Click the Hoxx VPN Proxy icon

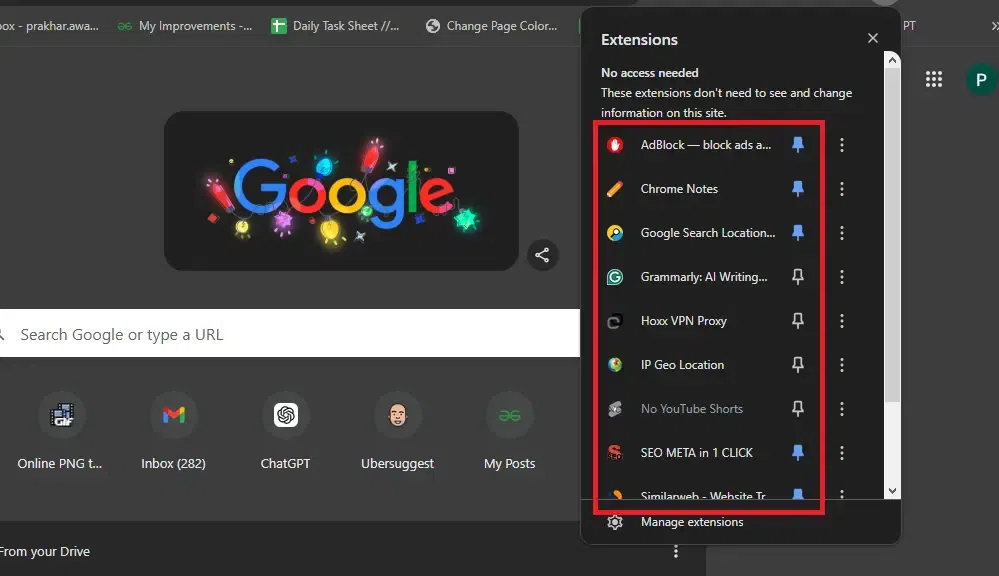(x=615, y=320)
